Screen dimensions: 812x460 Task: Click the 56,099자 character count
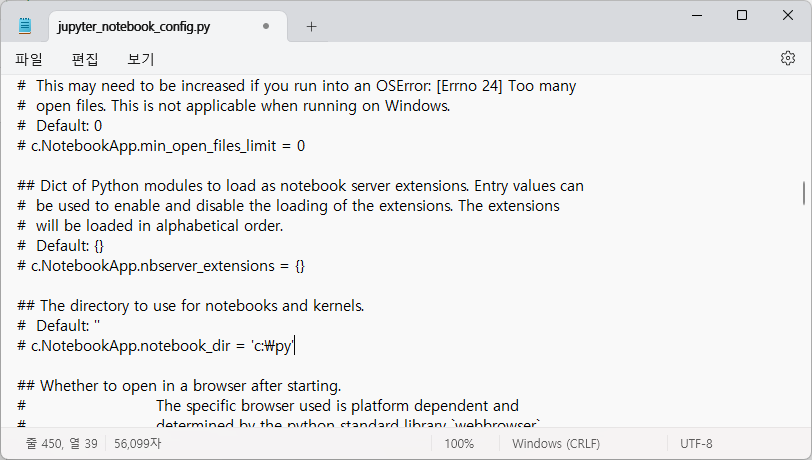[x=138, y=443]
